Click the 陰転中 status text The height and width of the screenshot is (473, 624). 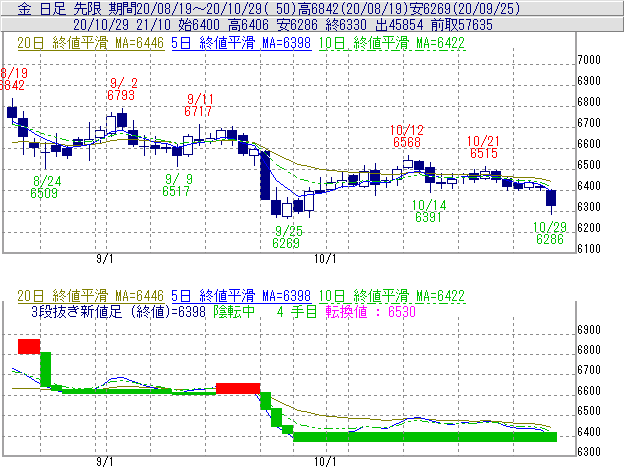coord(234,311)
